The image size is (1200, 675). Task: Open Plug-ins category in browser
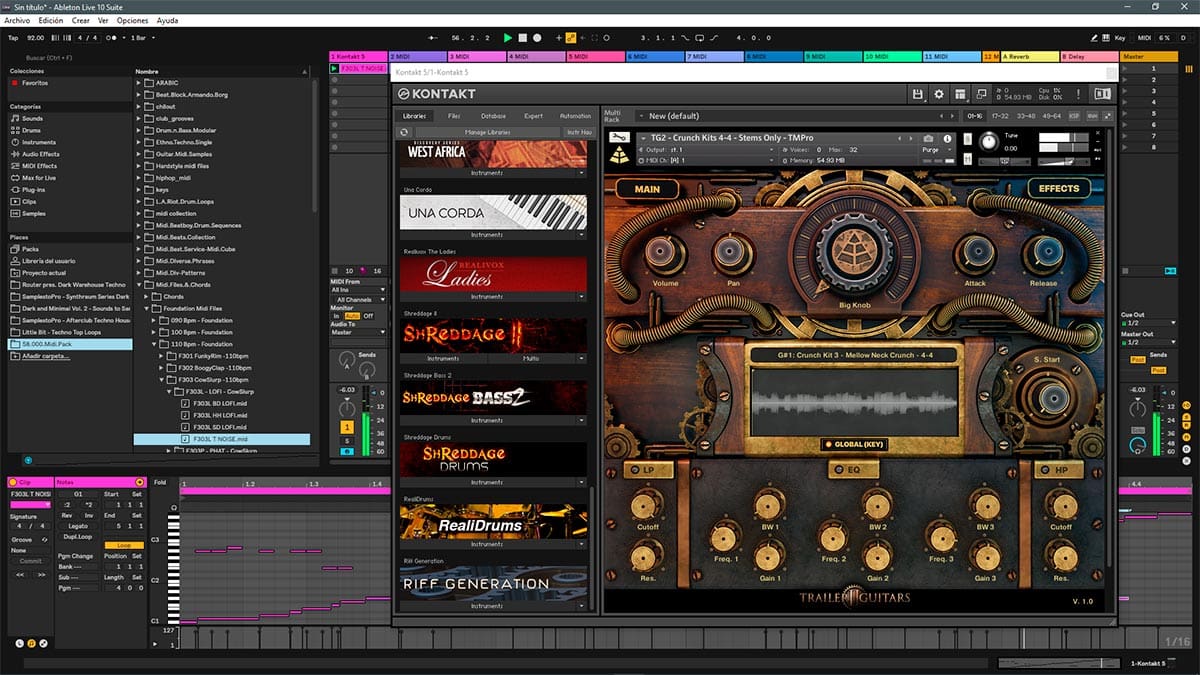(x=33, y=189)
